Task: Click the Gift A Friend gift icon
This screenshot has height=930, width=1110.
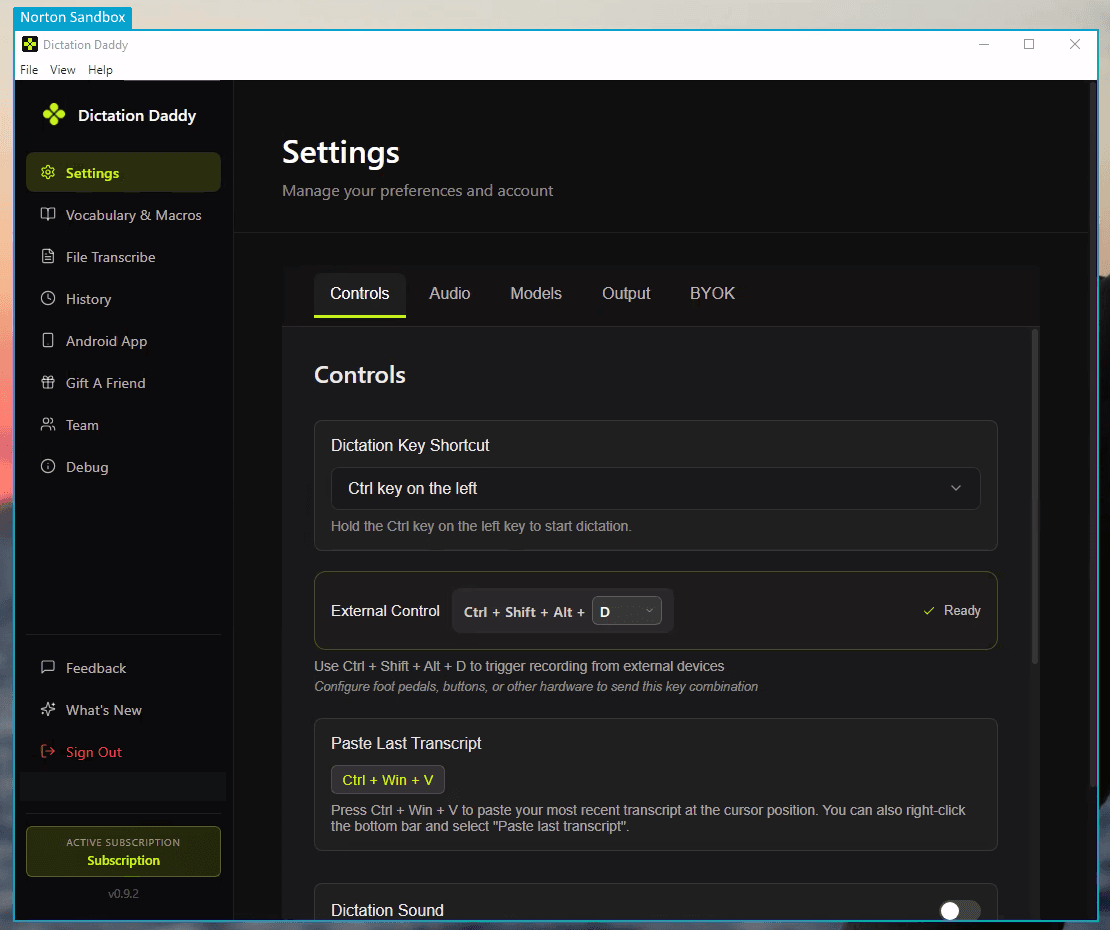Action: coord(47,382)
